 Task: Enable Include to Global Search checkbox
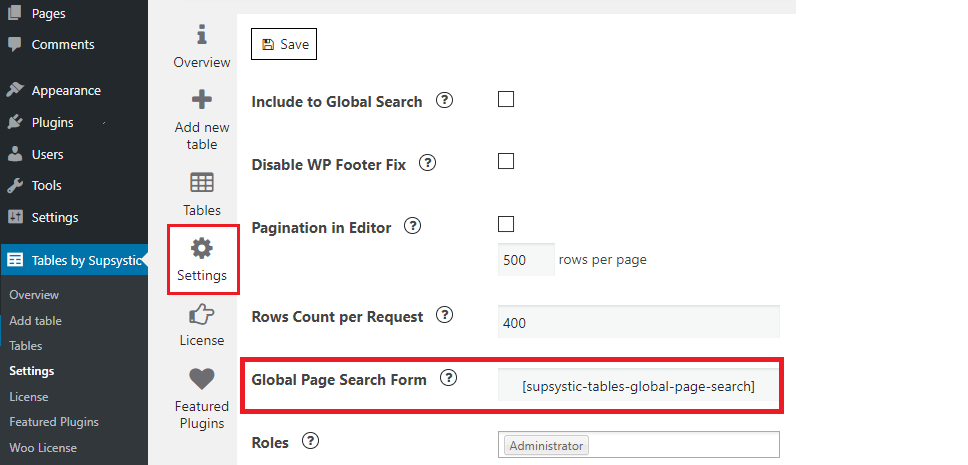pyautogui.click(x=506, y=99)
